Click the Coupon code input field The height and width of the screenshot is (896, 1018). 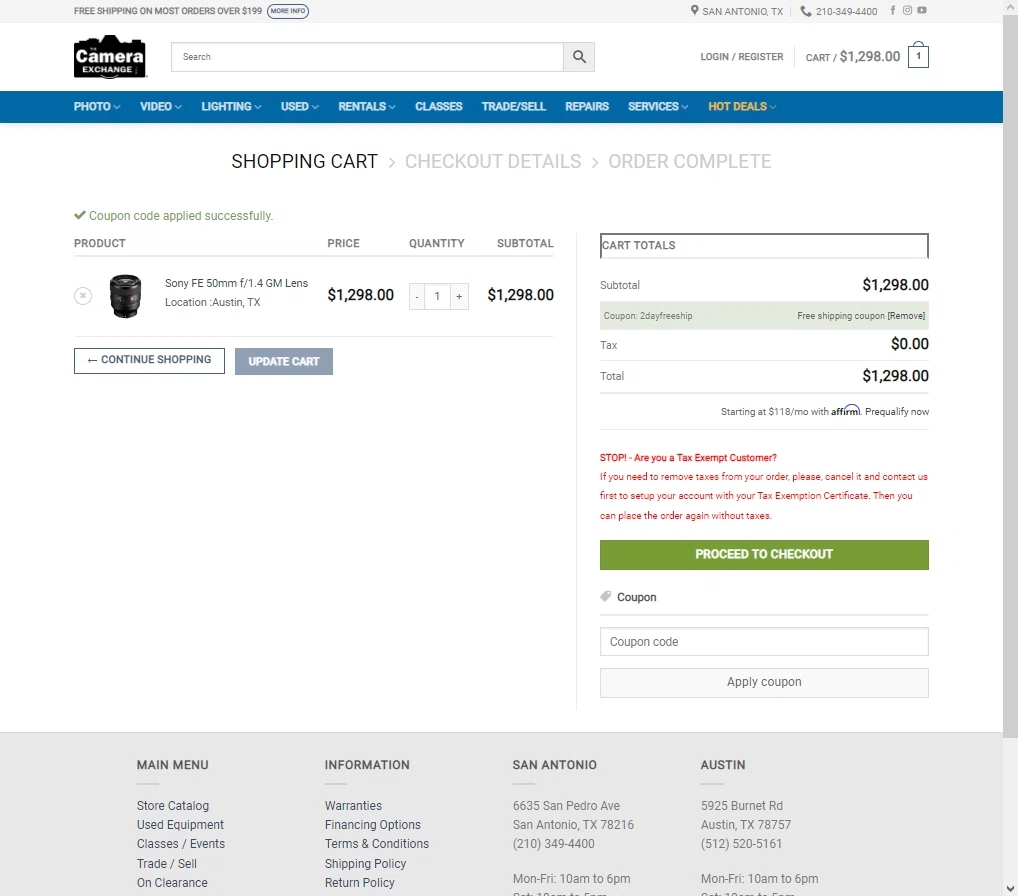[764, 641]
